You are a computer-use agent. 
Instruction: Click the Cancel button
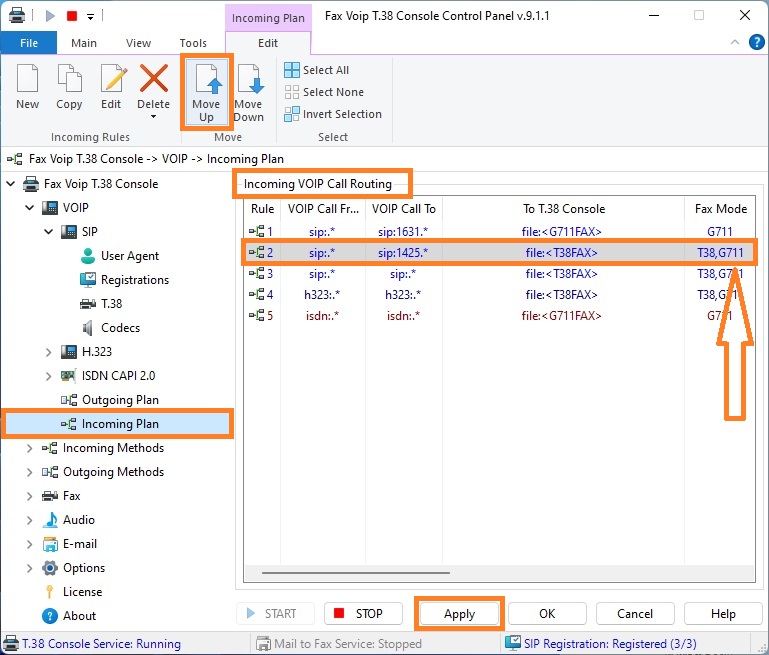pyautogui.click(x=635, y=614)
